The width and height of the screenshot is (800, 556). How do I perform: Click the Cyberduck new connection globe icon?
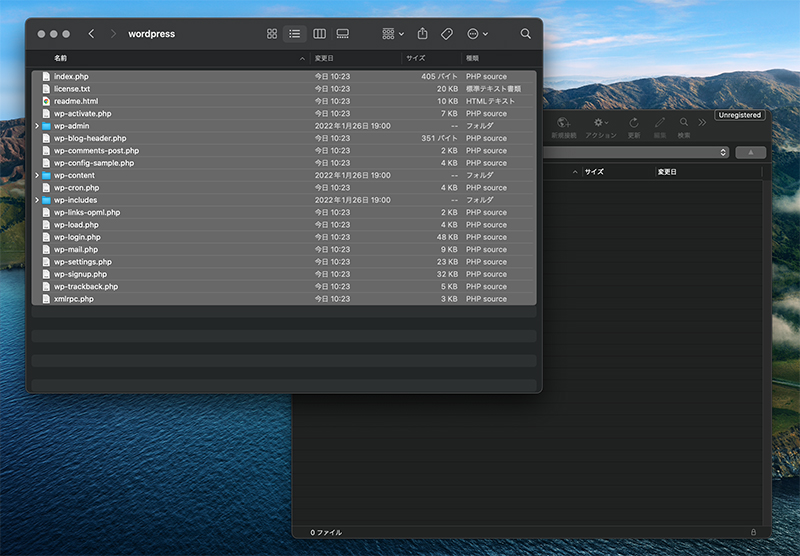pyautogui.click(x=563, y=123)
